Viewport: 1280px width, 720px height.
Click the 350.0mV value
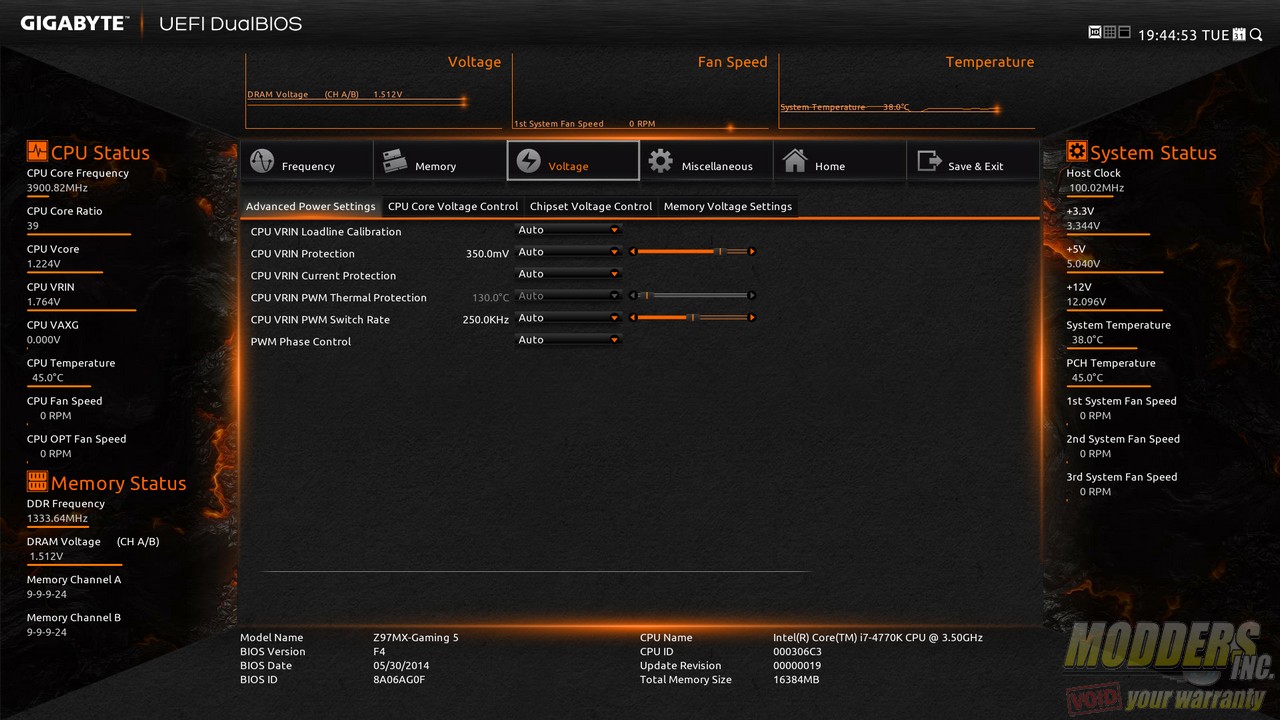[487, 254]
